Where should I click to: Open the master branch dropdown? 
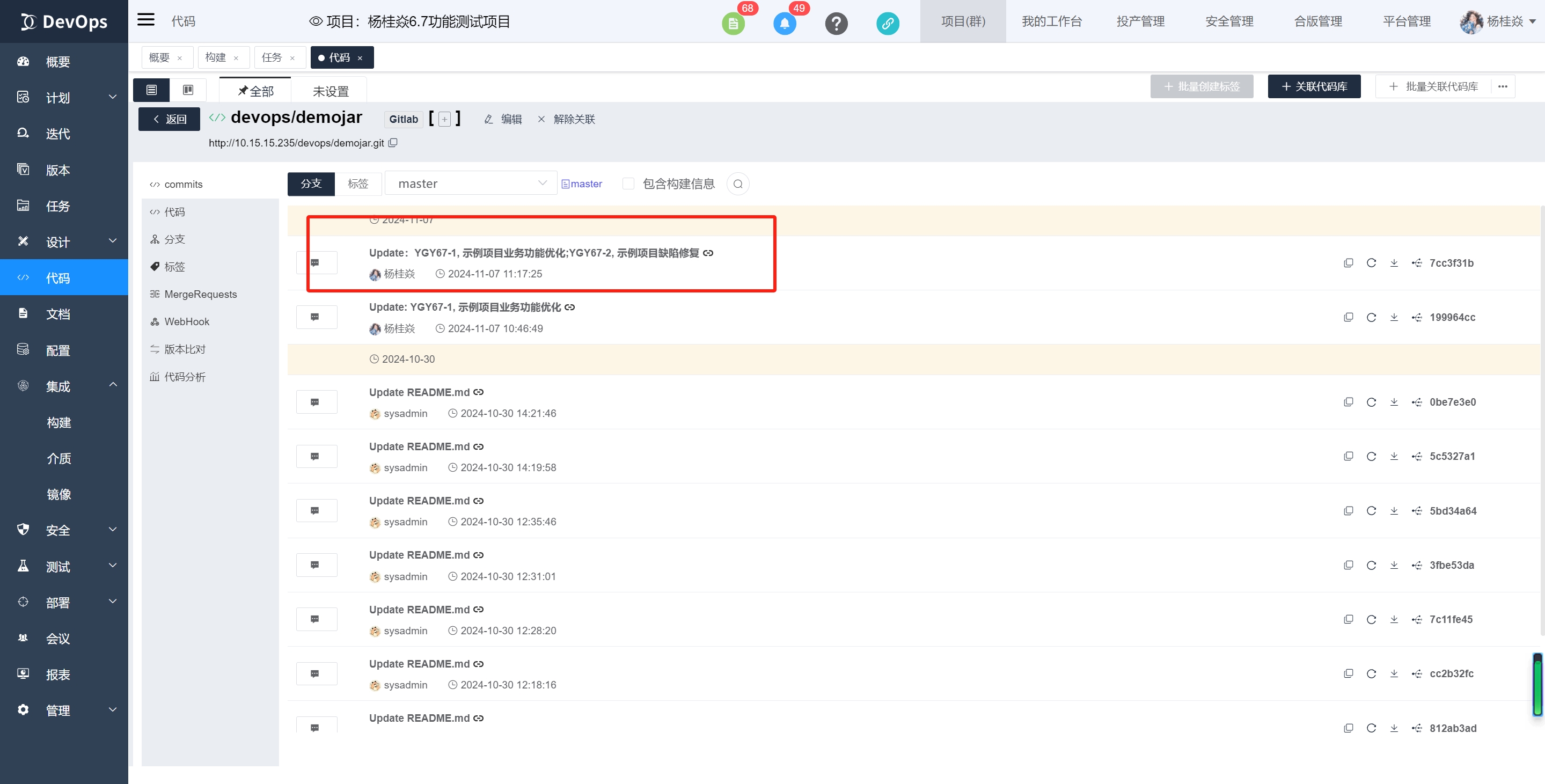click(471, 184)
